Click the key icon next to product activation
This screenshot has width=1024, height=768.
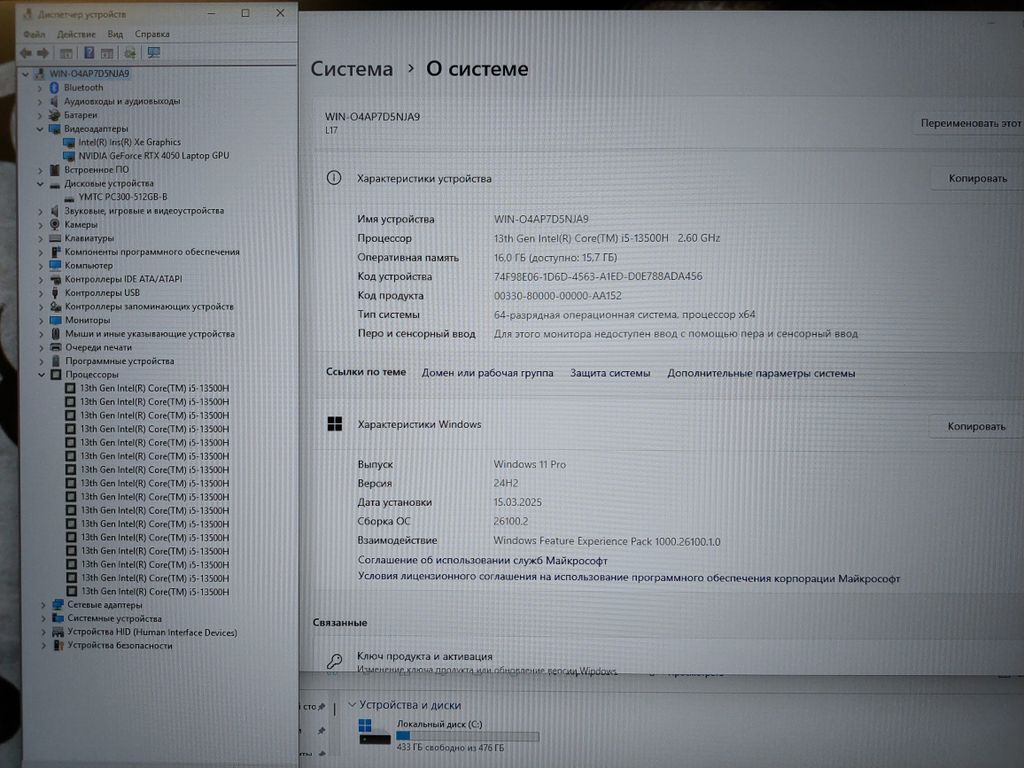click(x=335, y=661)
